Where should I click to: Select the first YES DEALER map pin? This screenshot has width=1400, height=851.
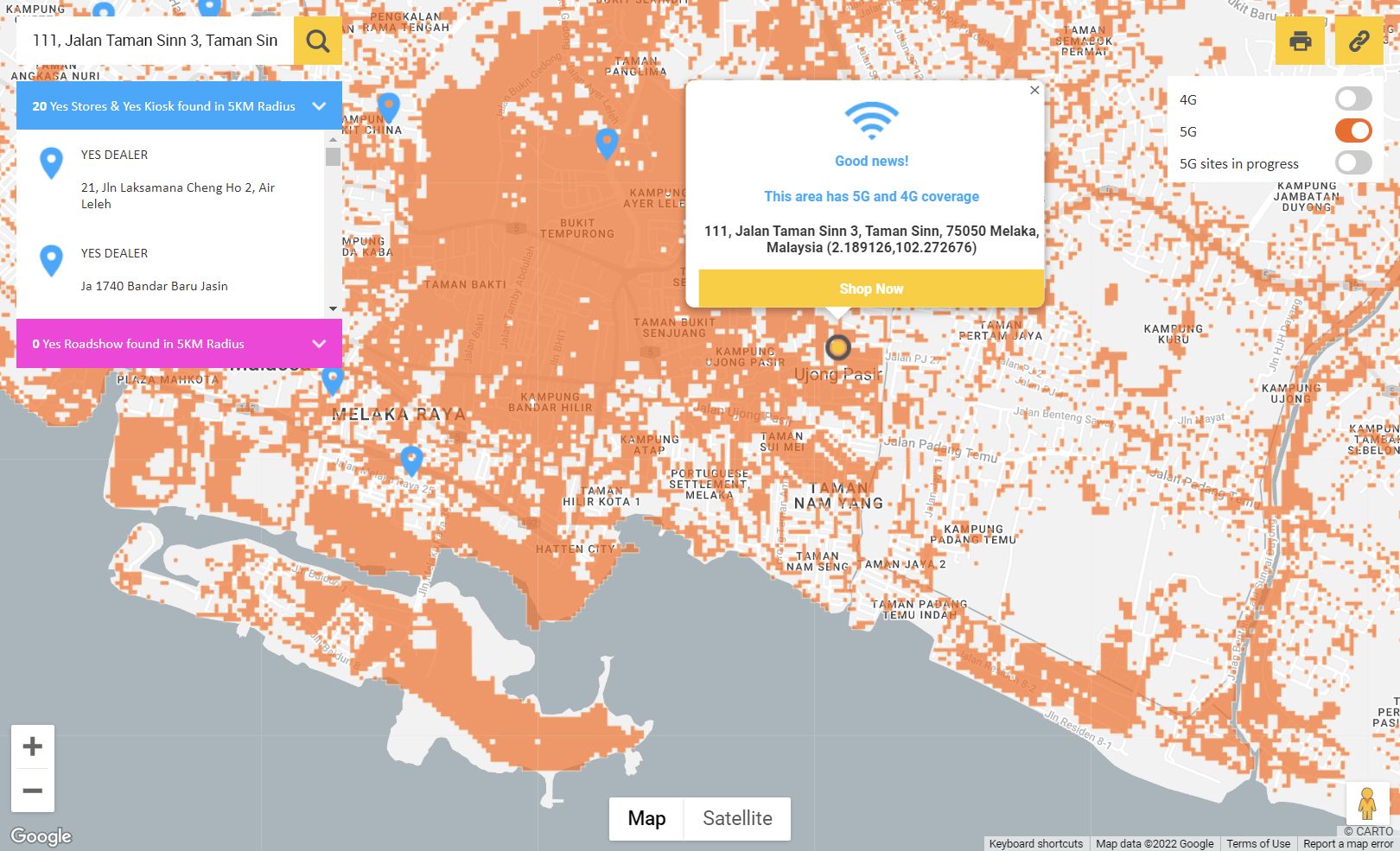click(51, 162)
